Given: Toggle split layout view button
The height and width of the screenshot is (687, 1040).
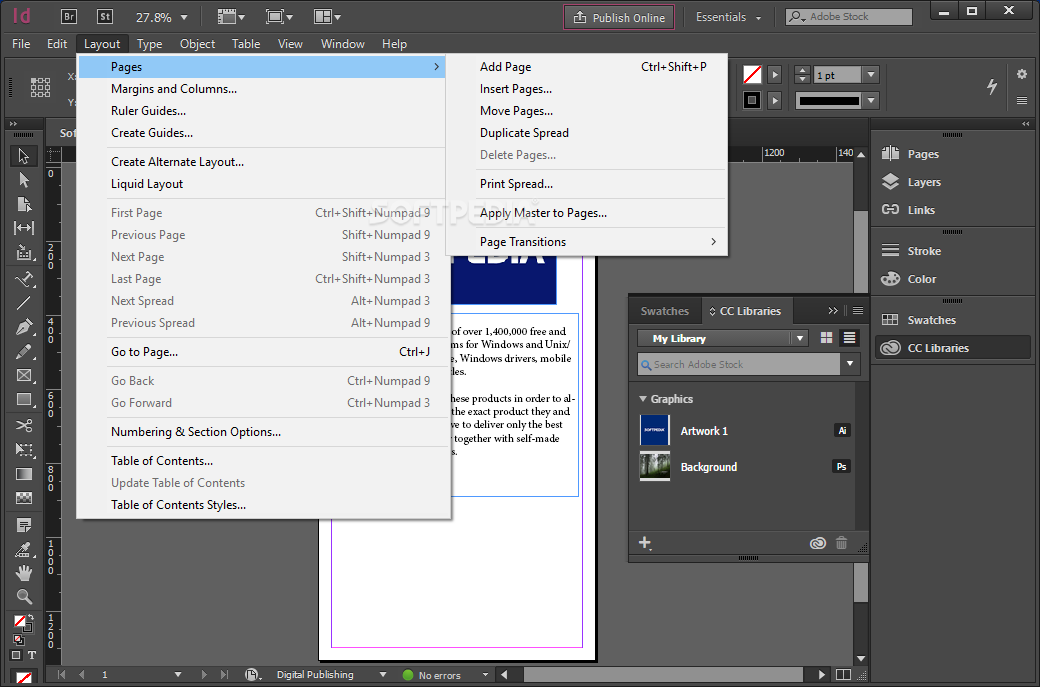Looking at the screenshot, I should (844, 674).
